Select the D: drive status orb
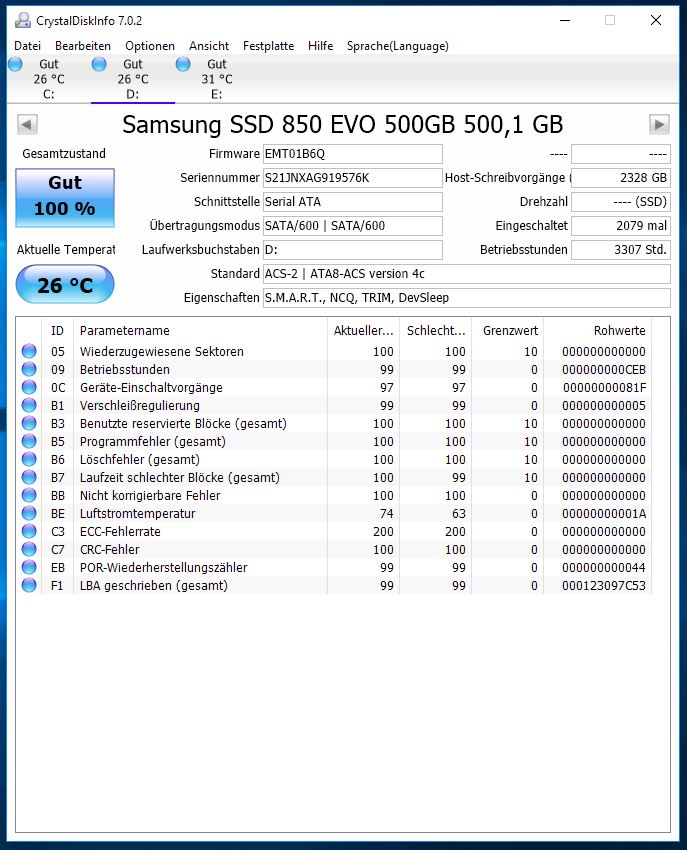The image size is (687, 850). point(99,64)
